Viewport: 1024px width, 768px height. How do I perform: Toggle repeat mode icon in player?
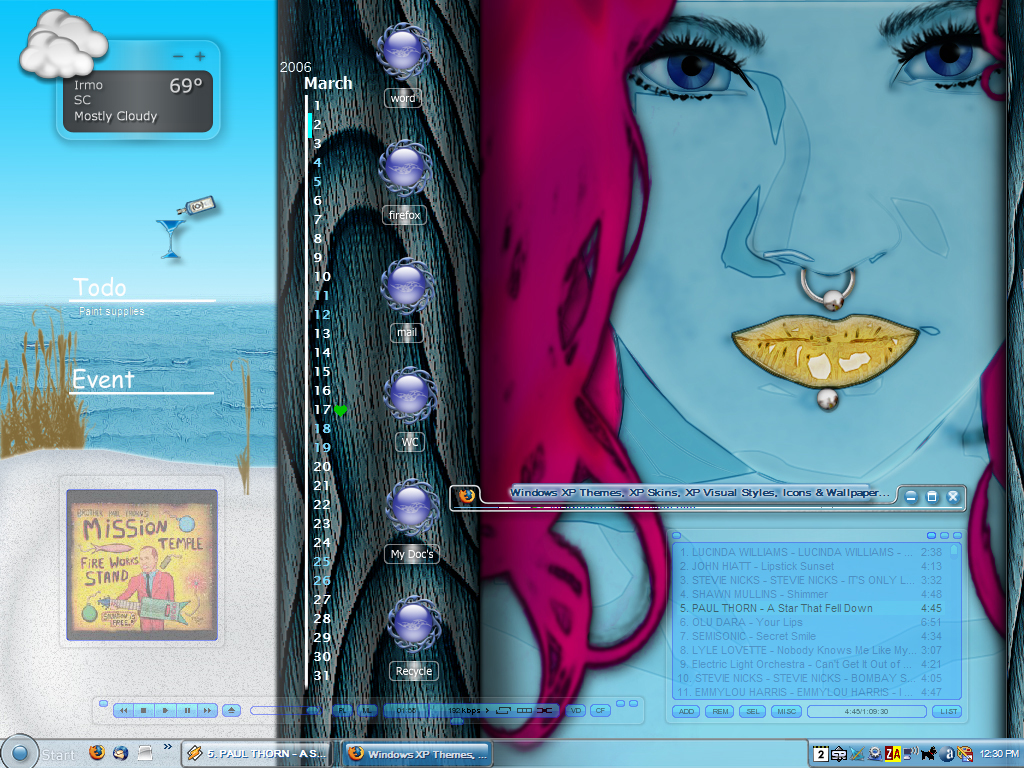(503, 711)
